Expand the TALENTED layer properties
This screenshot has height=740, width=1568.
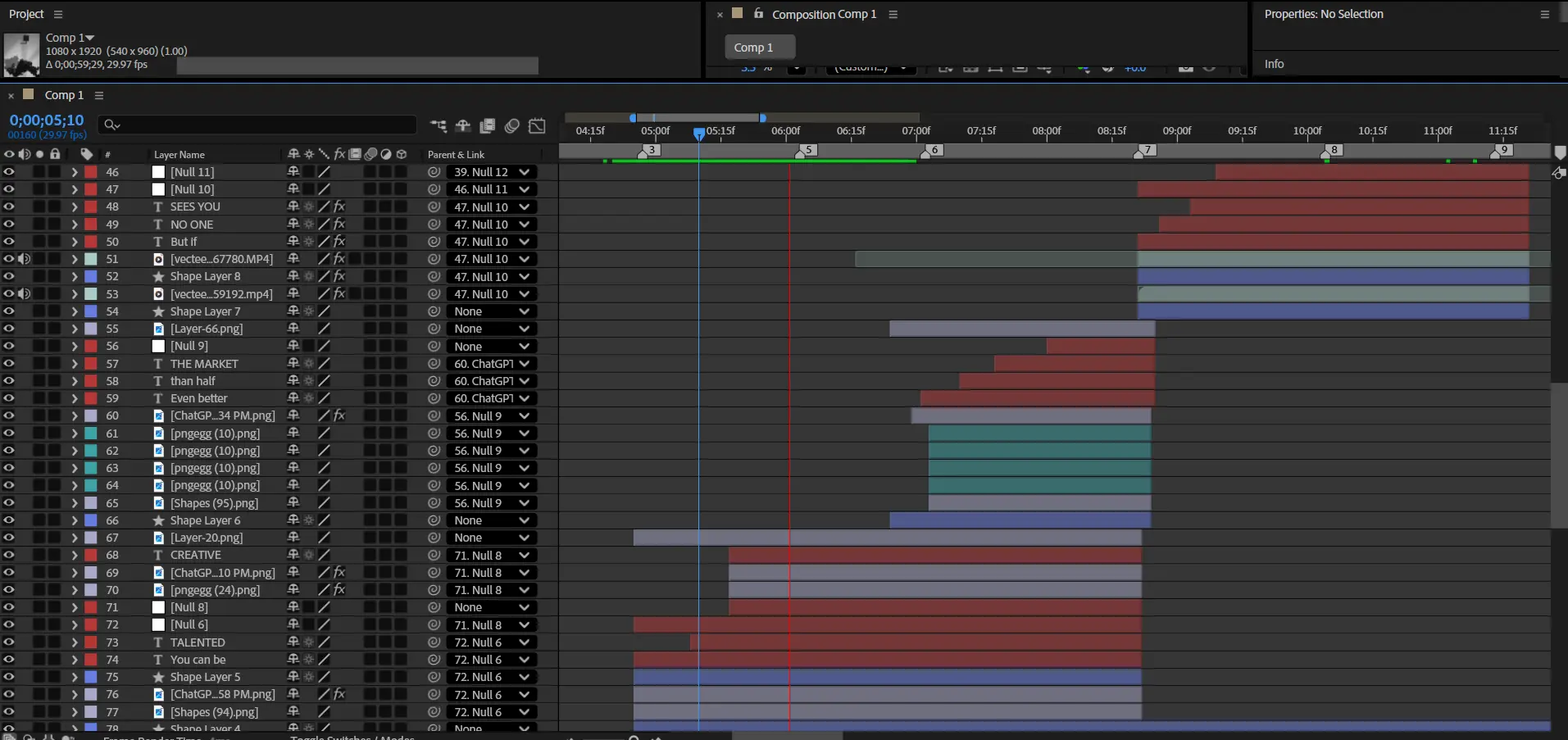tap(75, 642)
